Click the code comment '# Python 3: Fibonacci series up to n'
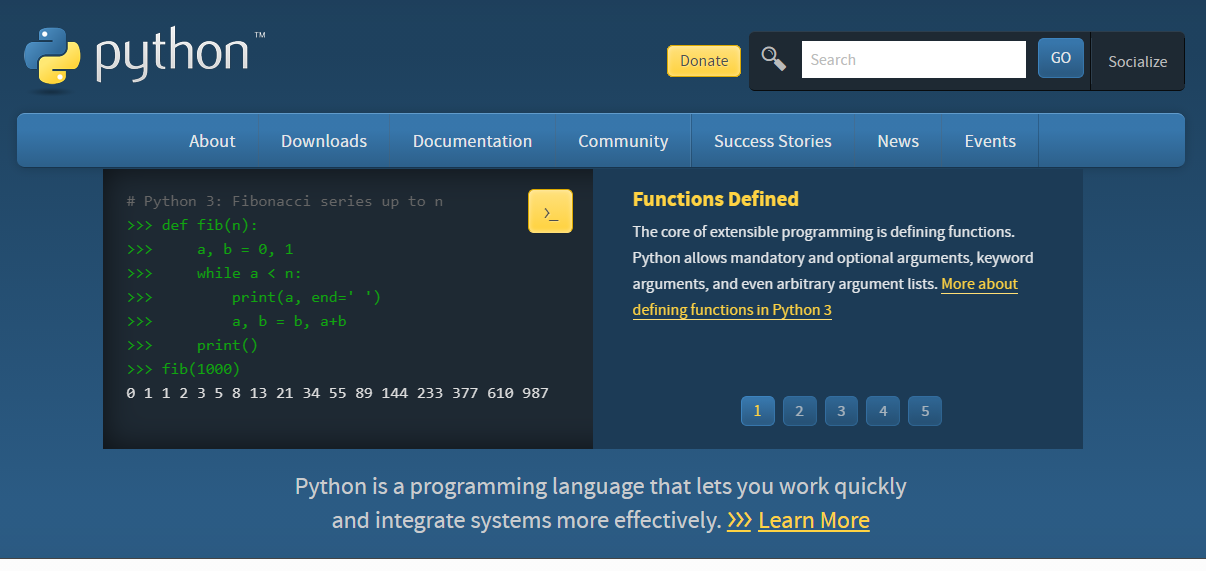The width and height of the screenshot is (1206, 571). pos(285,201)
